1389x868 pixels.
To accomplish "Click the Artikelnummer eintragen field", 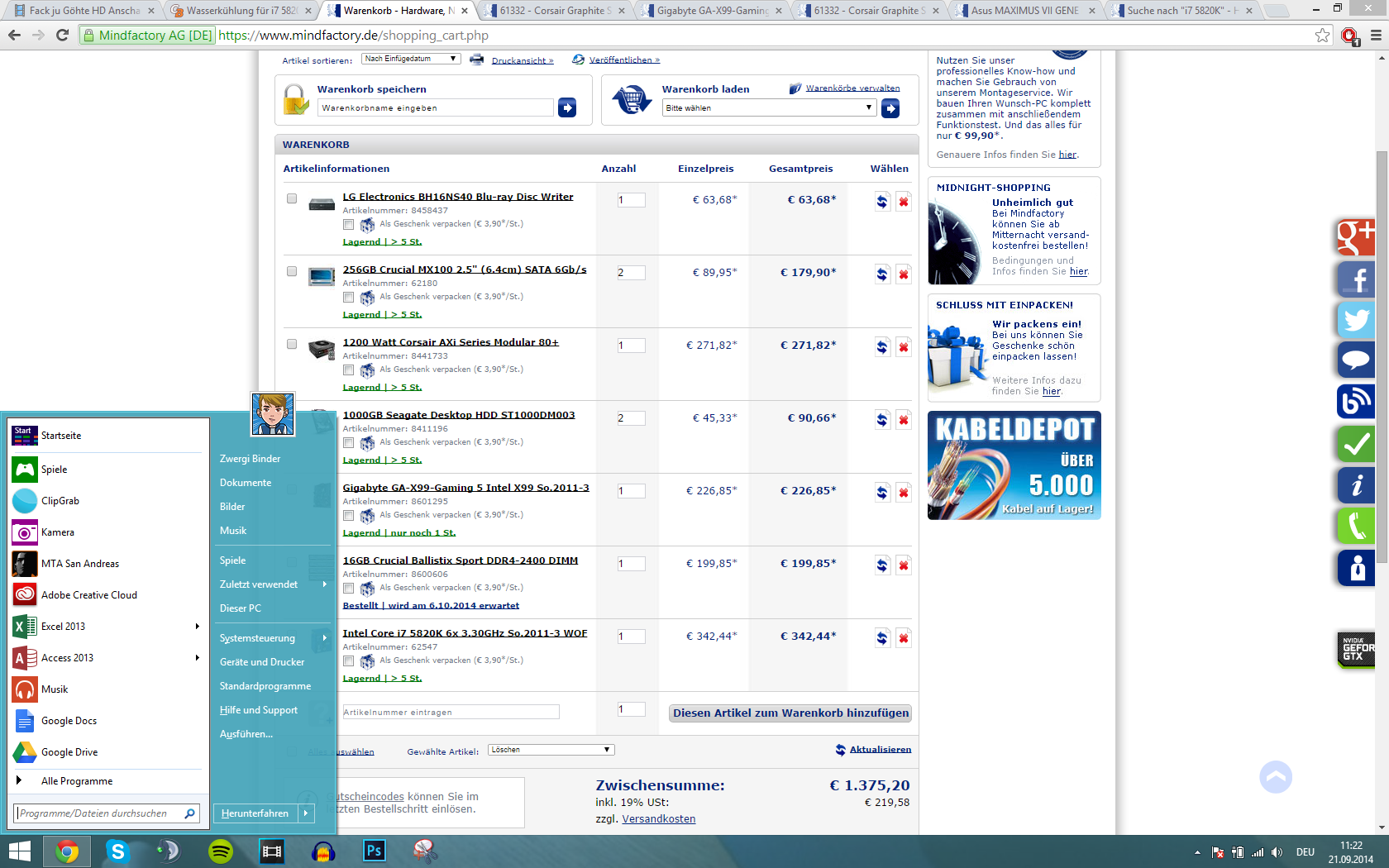I will coord(451,712).
